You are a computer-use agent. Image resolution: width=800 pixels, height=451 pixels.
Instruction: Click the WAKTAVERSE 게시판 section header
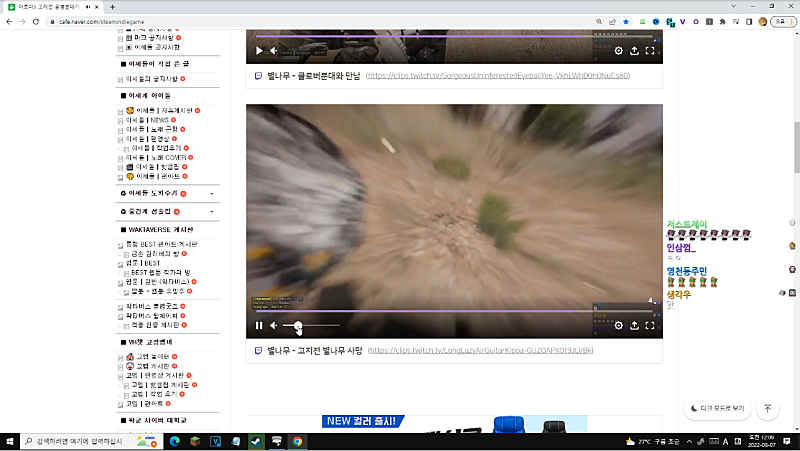[x=160, y=230]
